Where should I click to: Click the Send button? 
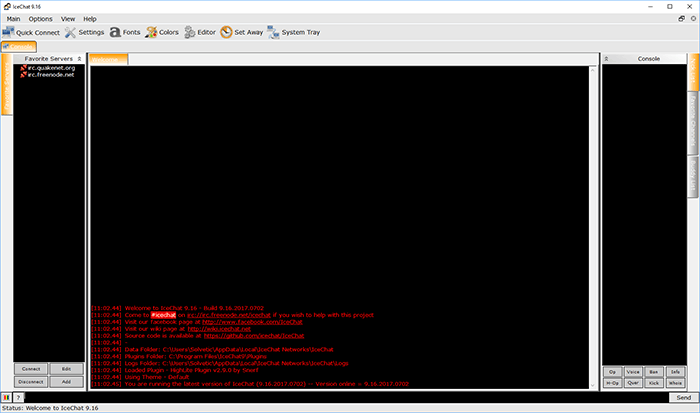click(x=683, y=397)
